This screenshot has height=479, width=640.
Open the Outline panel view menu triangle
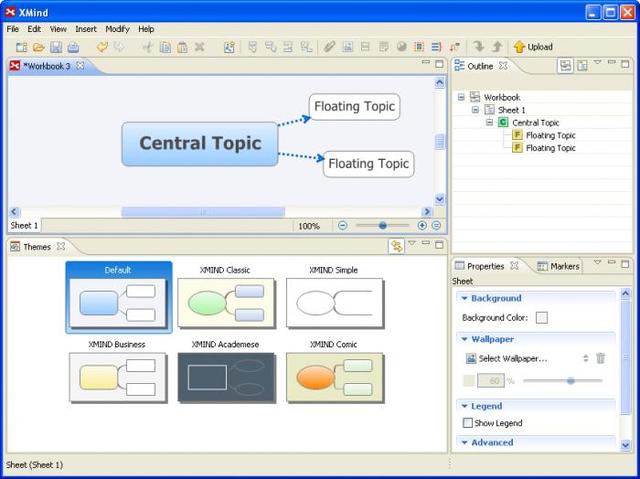tap(597, 62)
